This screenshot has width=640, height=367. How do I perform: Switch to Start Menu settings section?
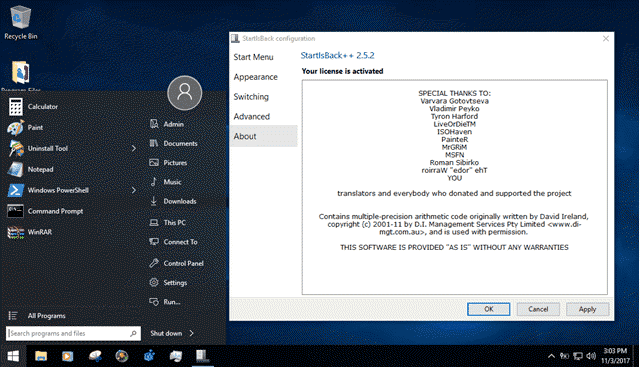253,57
